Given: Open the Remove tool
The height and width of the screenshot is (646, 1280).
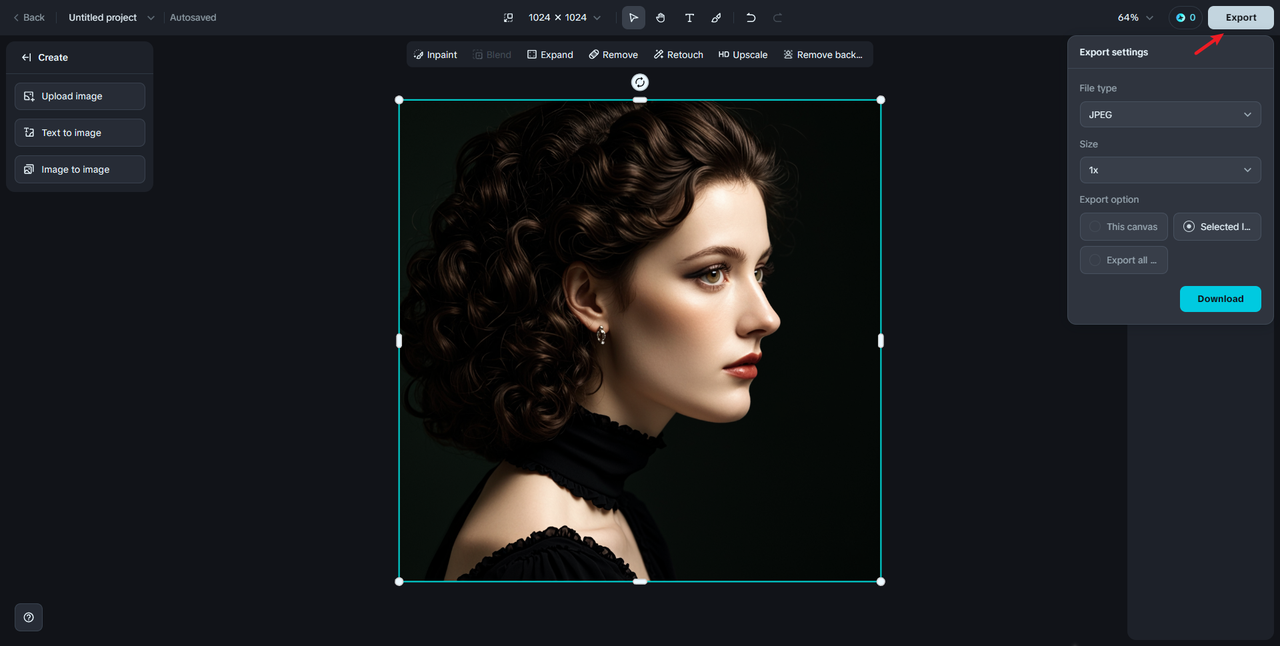Looking at the screenshot, I should (613, 55).
